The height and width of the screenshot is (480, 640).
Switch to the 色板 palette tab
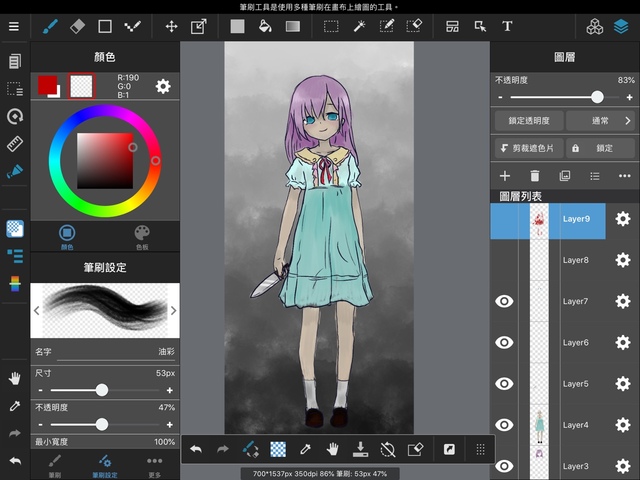(142, 236)
